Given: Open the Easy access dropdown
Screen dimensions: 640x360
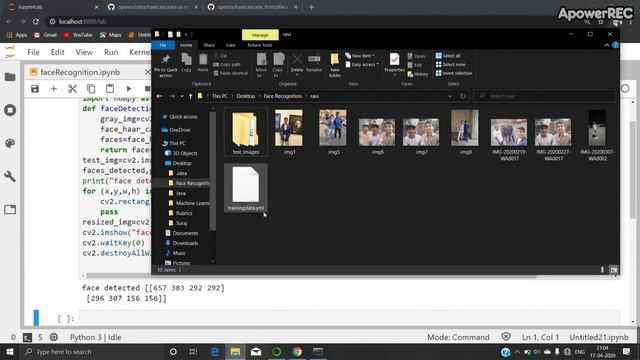Looking at the screenshot, I should (362, 64).
